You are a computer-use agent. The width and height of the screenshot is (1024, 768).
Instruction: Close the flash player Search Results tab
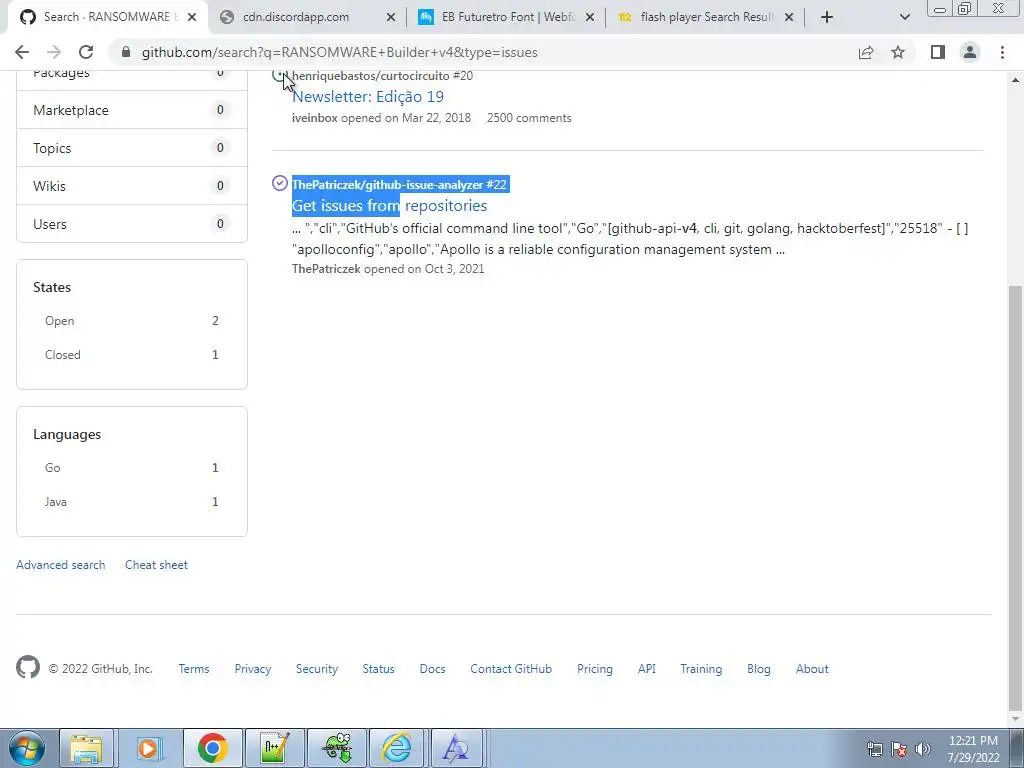pos(789,17)
